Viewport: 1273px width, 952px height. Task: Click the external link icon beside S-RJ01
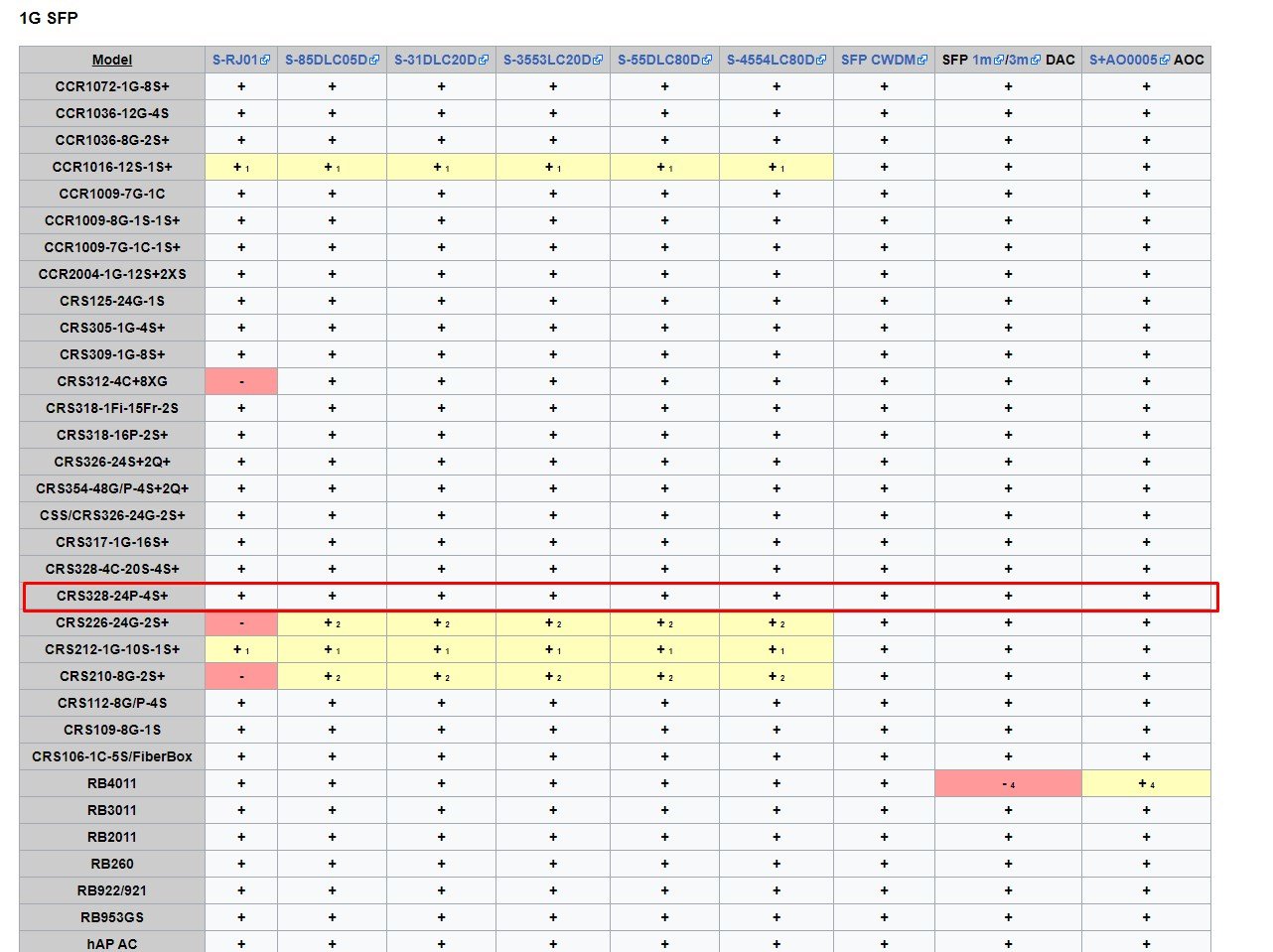(x=265, y=60)
